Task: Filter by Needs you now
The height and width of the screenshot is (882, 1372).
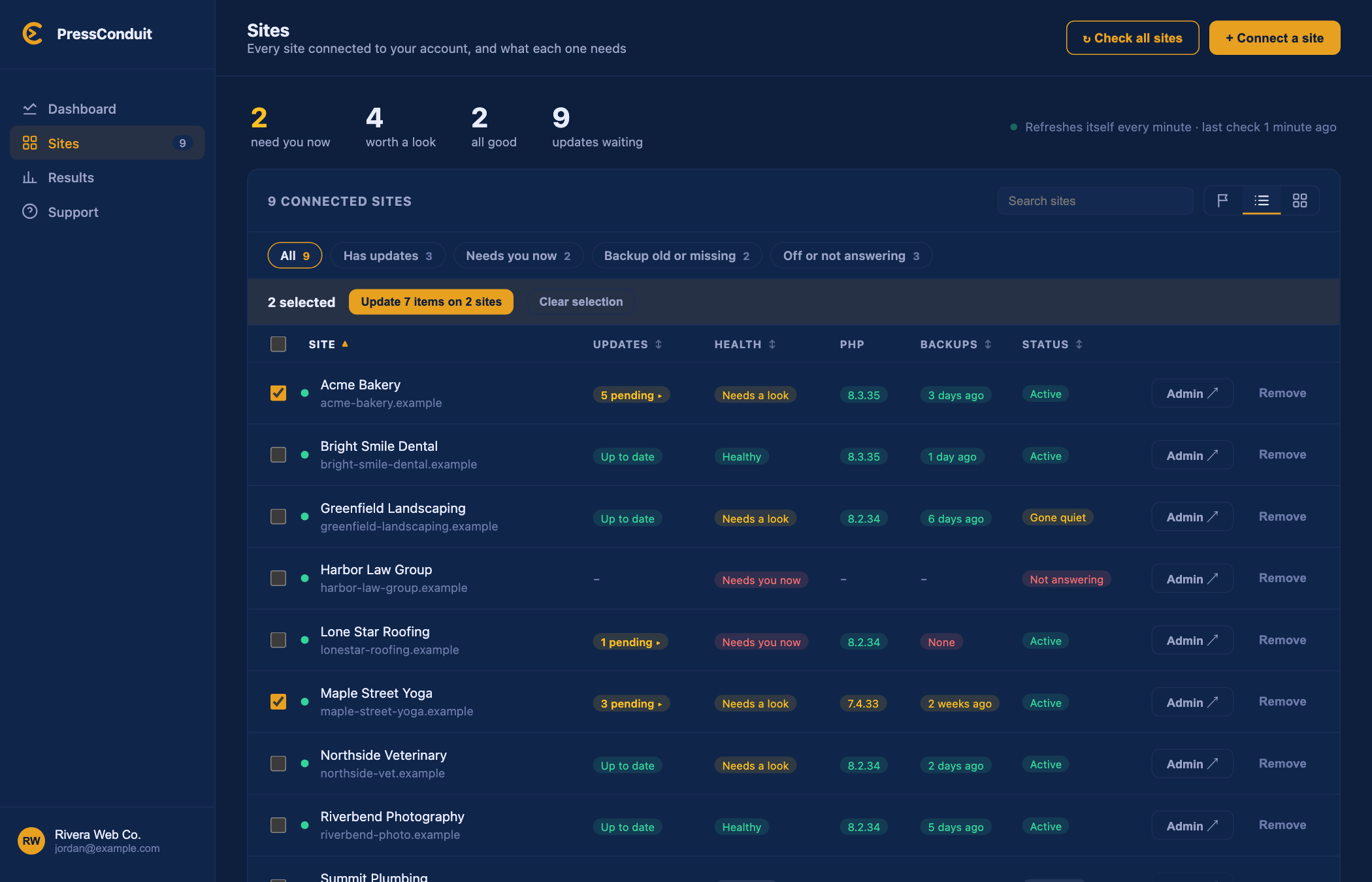Action: [518, 255]
